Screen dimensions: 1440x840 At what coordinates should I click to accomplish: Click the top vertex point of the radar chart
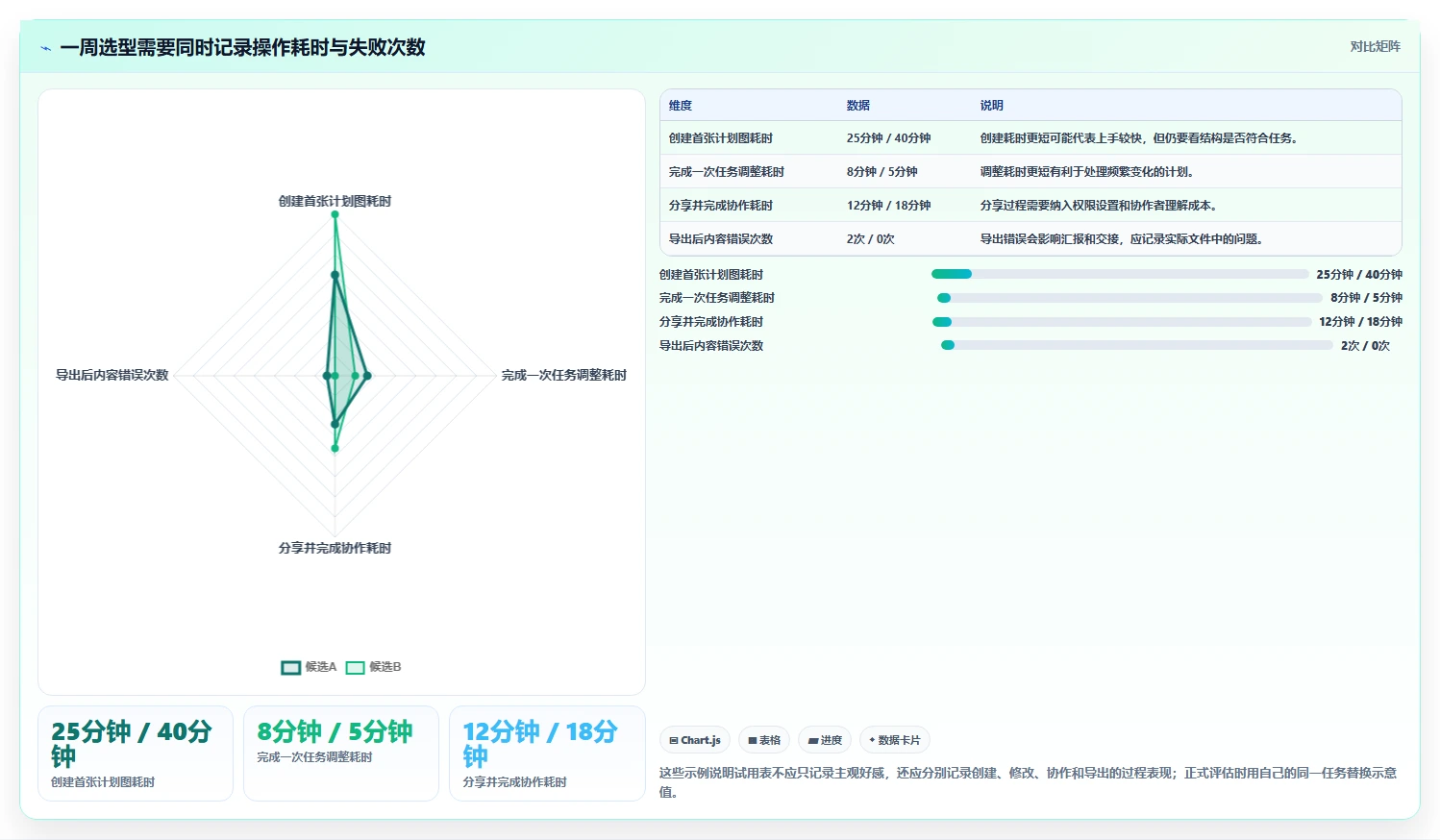335,214
